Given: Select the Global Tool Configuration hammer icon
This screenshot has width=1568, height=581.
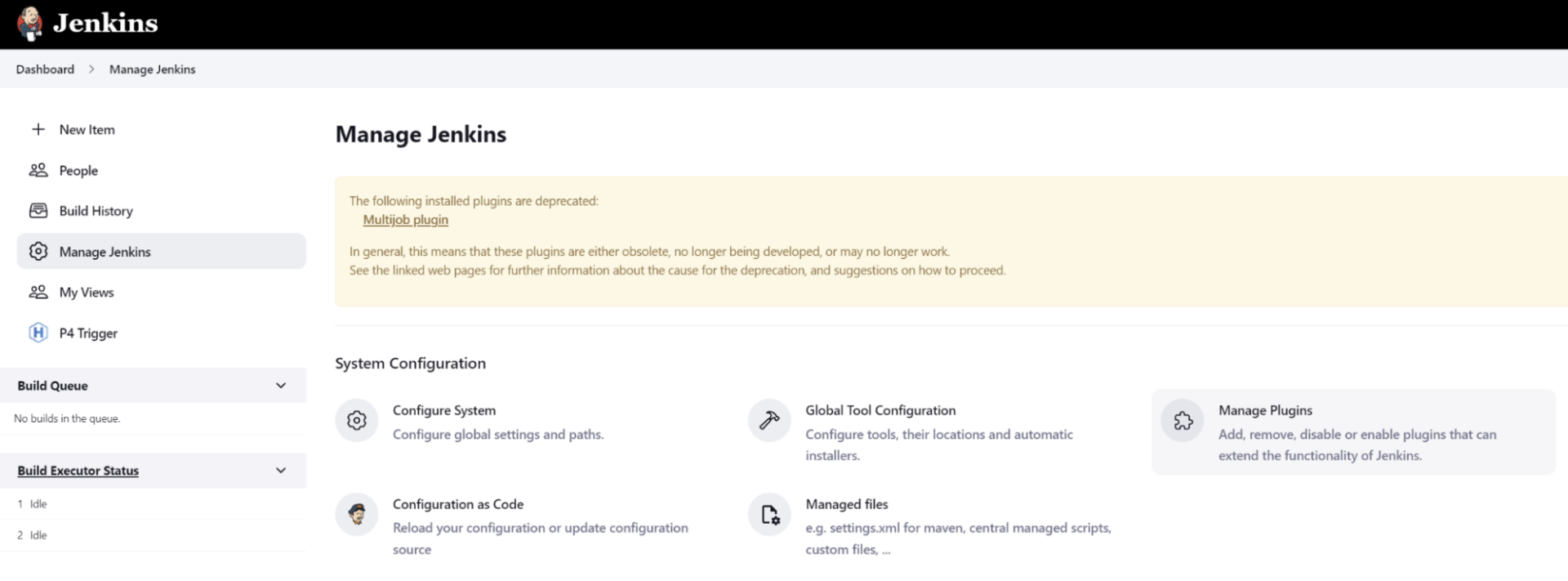Looking at the screenshot, I should pyautogui.click(x=768, y=419).
